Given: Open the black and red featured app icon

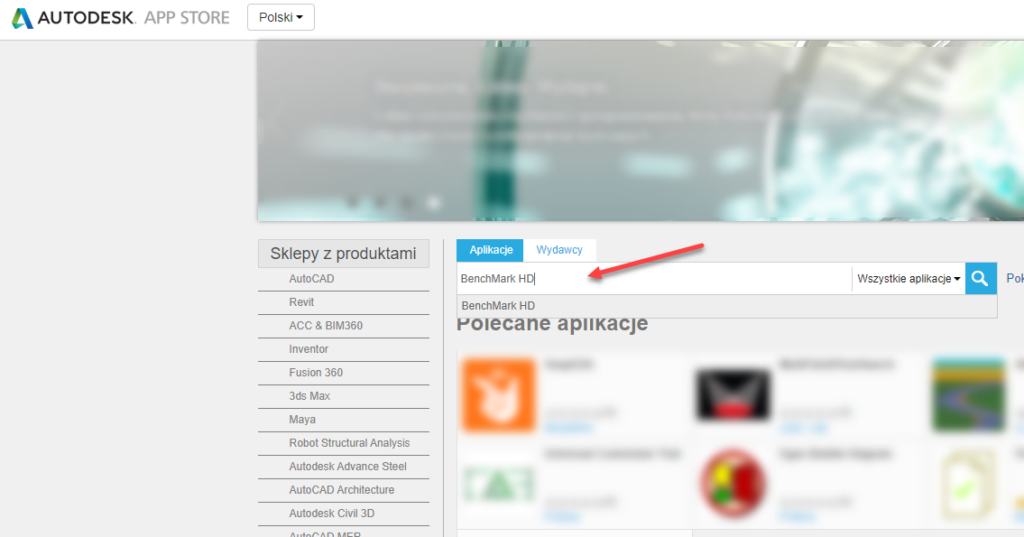Looking at the screenshot, I should [732, 395].
